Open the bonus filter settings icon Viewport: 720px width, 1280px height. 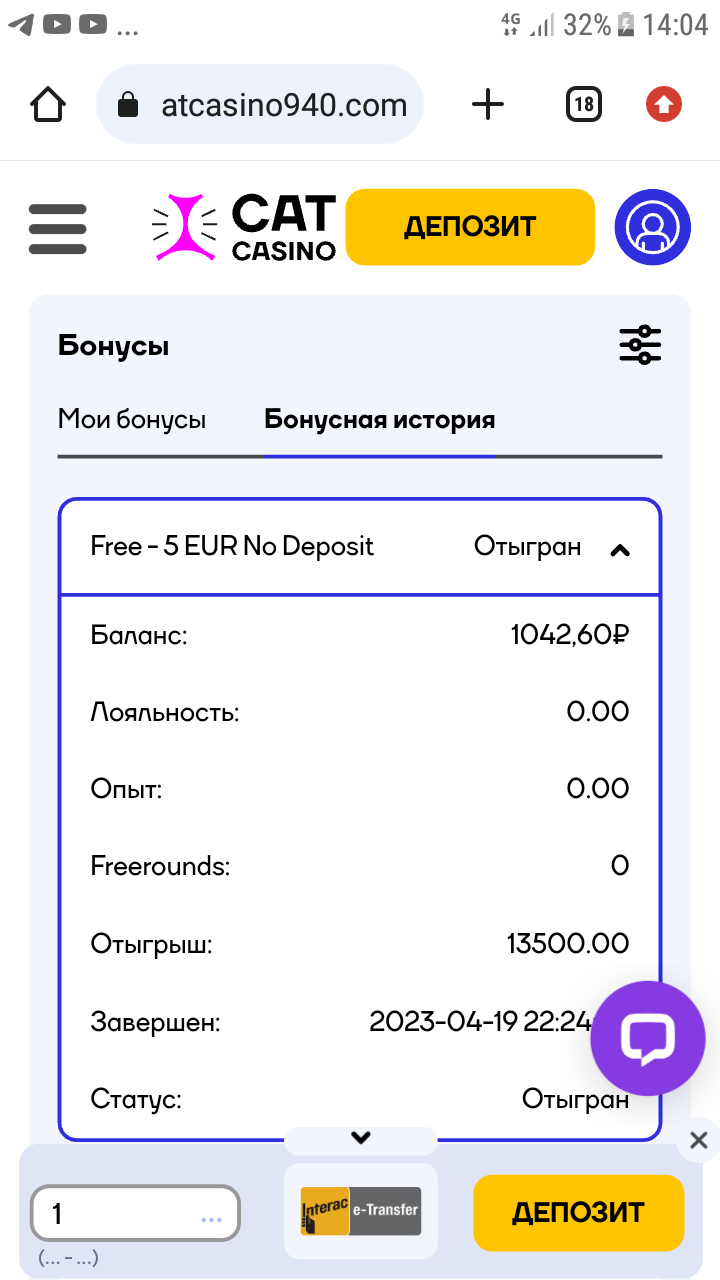tap(640, 345)
